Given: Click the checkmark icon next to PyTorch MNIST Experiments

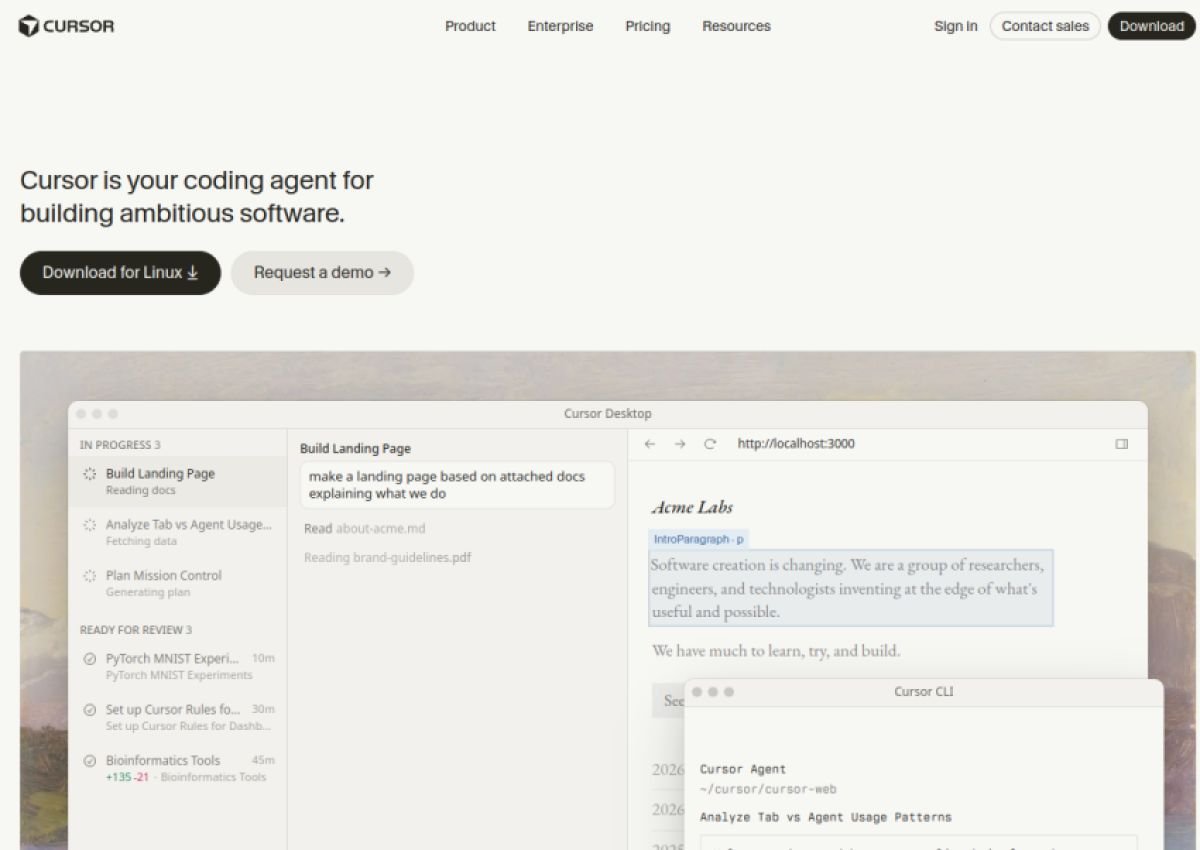Looking at the screenshot, I should [90, 659].
